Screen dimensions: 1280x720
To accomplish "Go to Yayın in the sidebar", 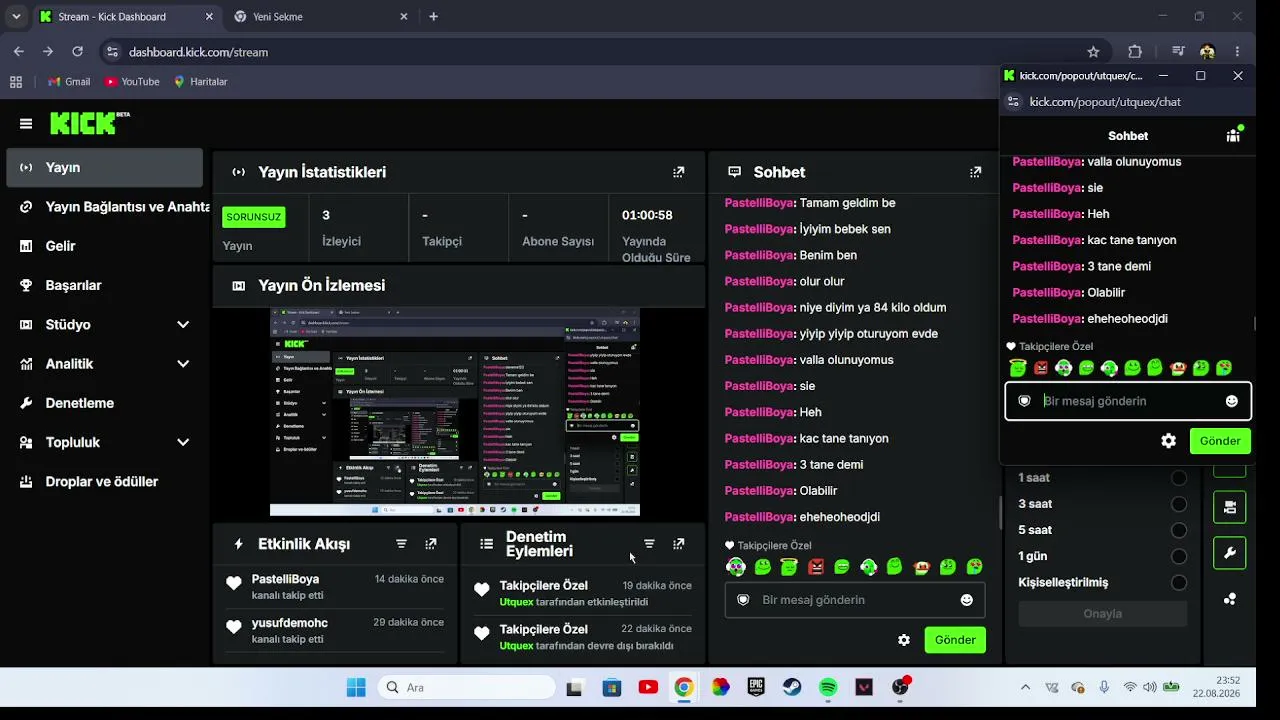I will pyautogui.click(x=105, y=168).
